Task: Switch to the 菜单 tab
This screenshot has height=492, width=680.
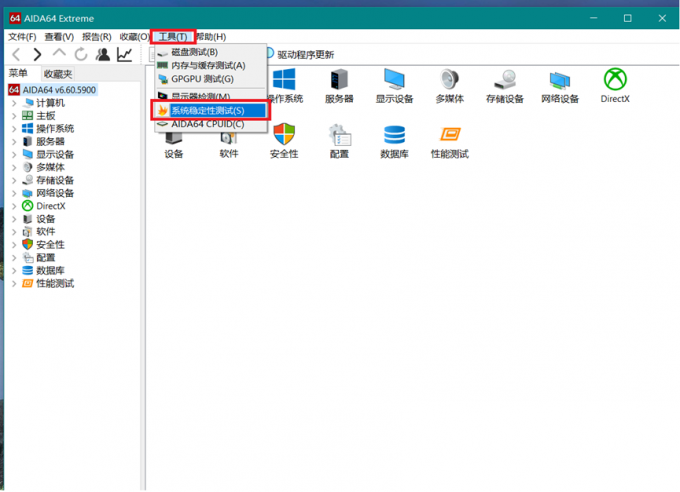Action: [19, 73]
